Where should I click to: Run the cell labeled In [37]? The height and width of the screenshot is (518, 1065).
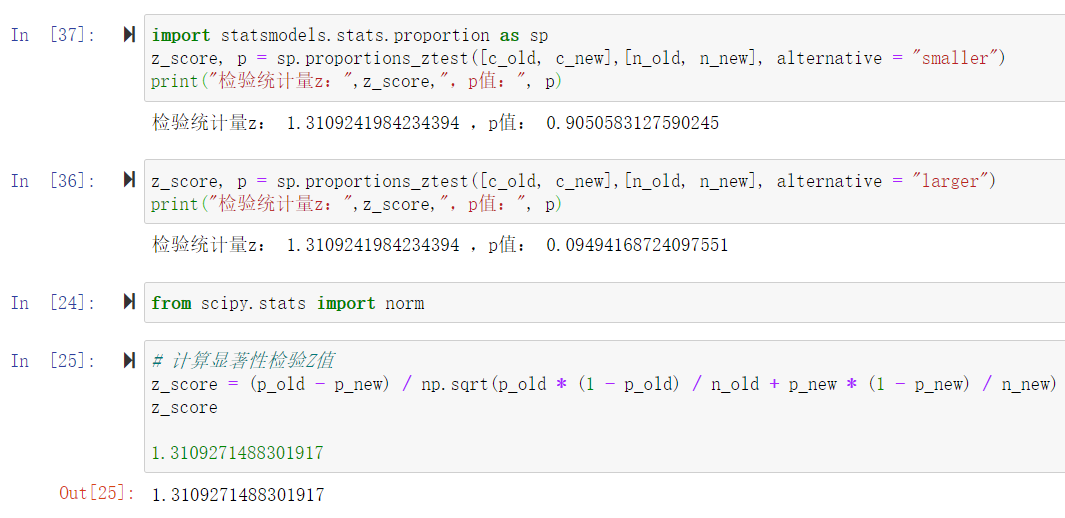[x=129, y=35]
